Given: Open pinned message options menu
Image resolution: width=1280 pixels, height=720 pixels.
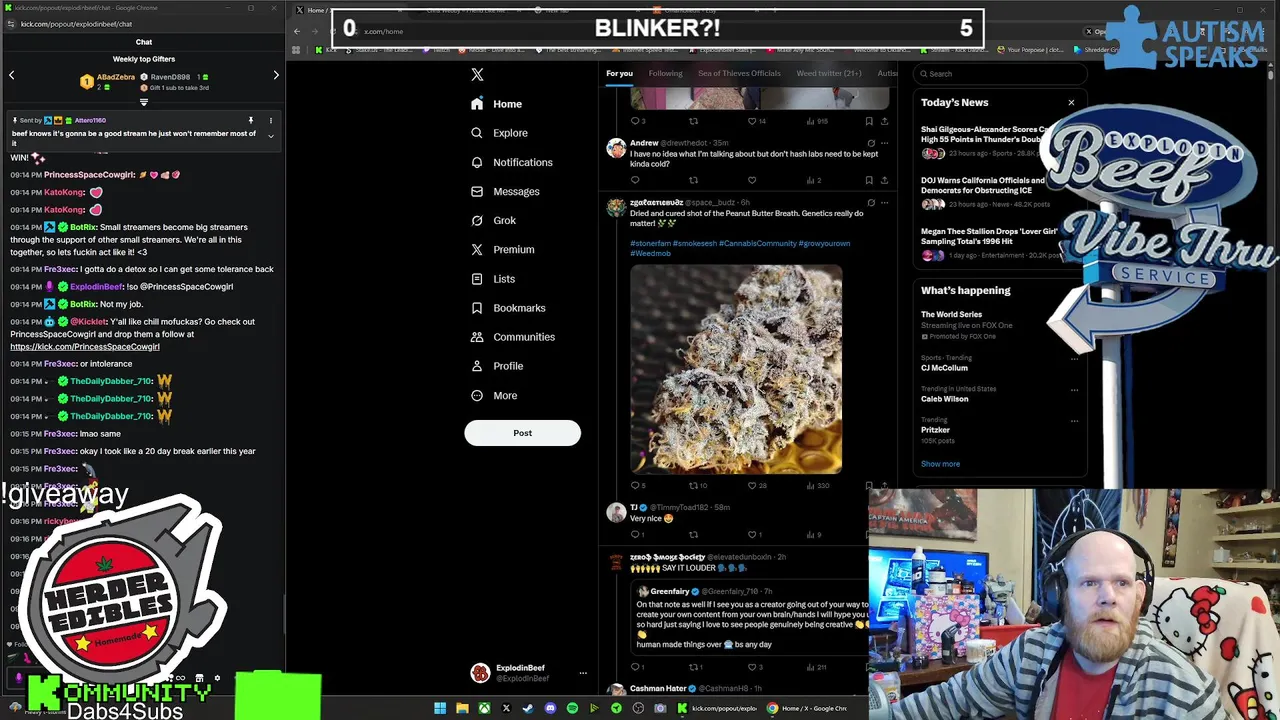Looking at the screenshot, I should click(x=270, y=120).
